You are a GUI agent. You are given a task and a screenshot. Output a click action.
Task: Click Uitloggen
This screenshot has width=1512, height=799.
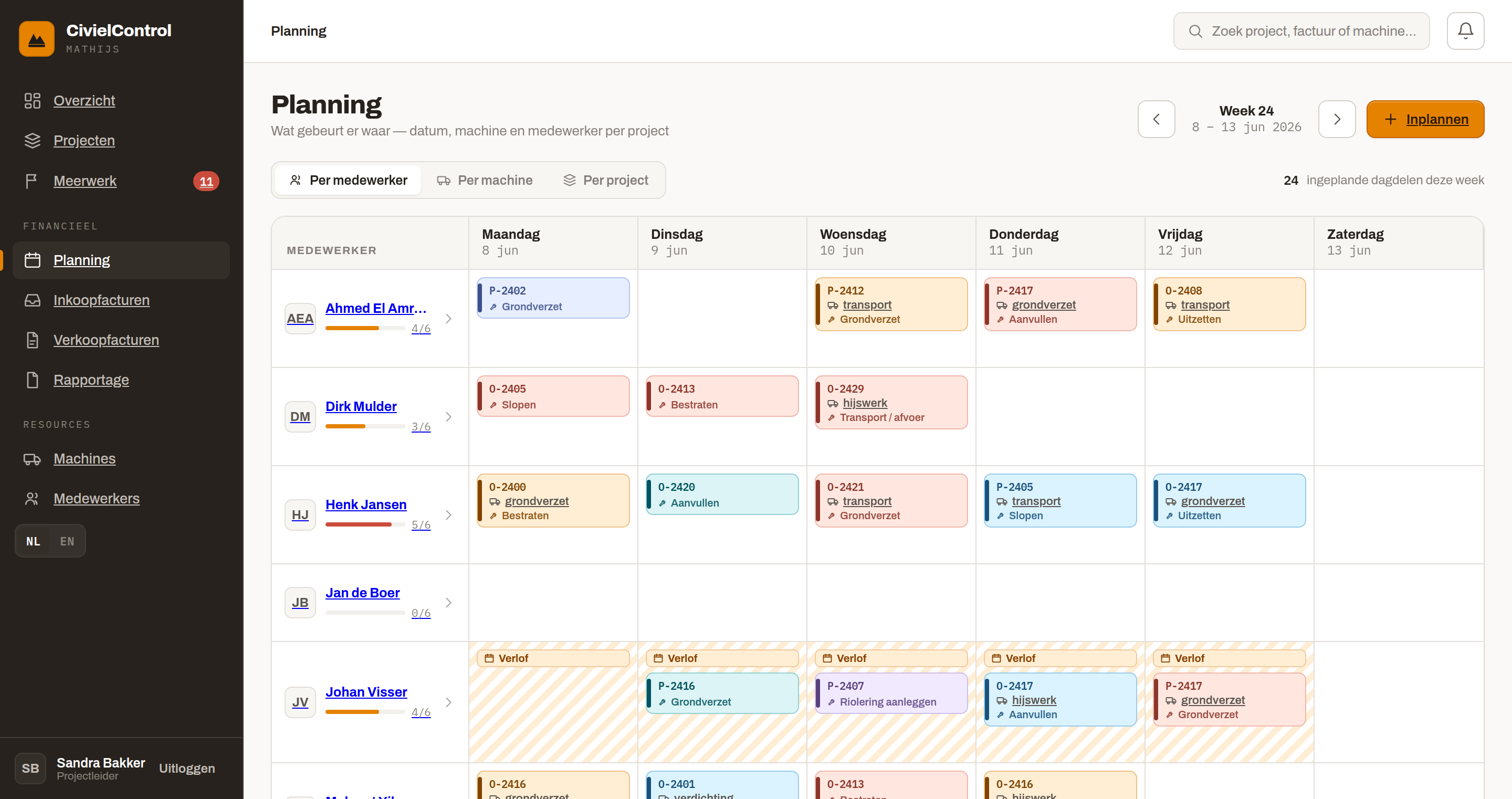[x=187, y=769]
